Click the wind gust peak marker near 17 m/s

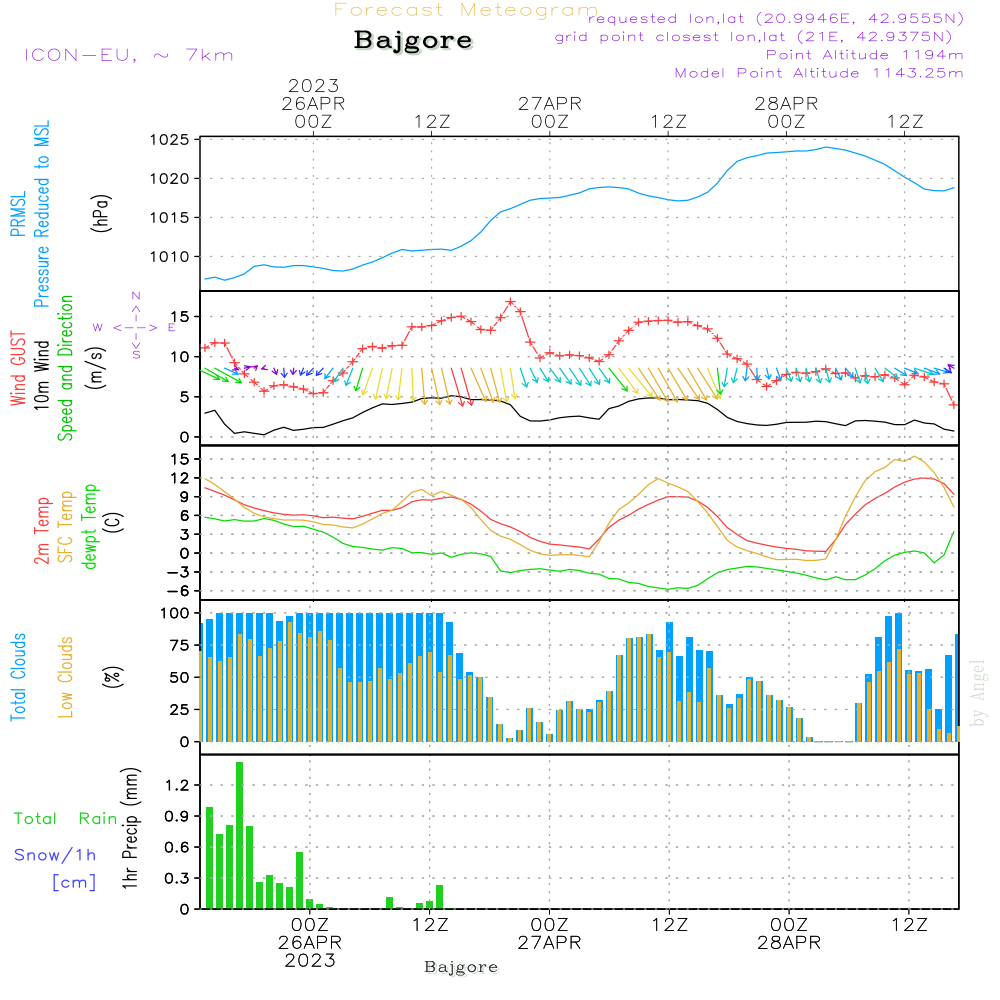(x=510, y=302)
